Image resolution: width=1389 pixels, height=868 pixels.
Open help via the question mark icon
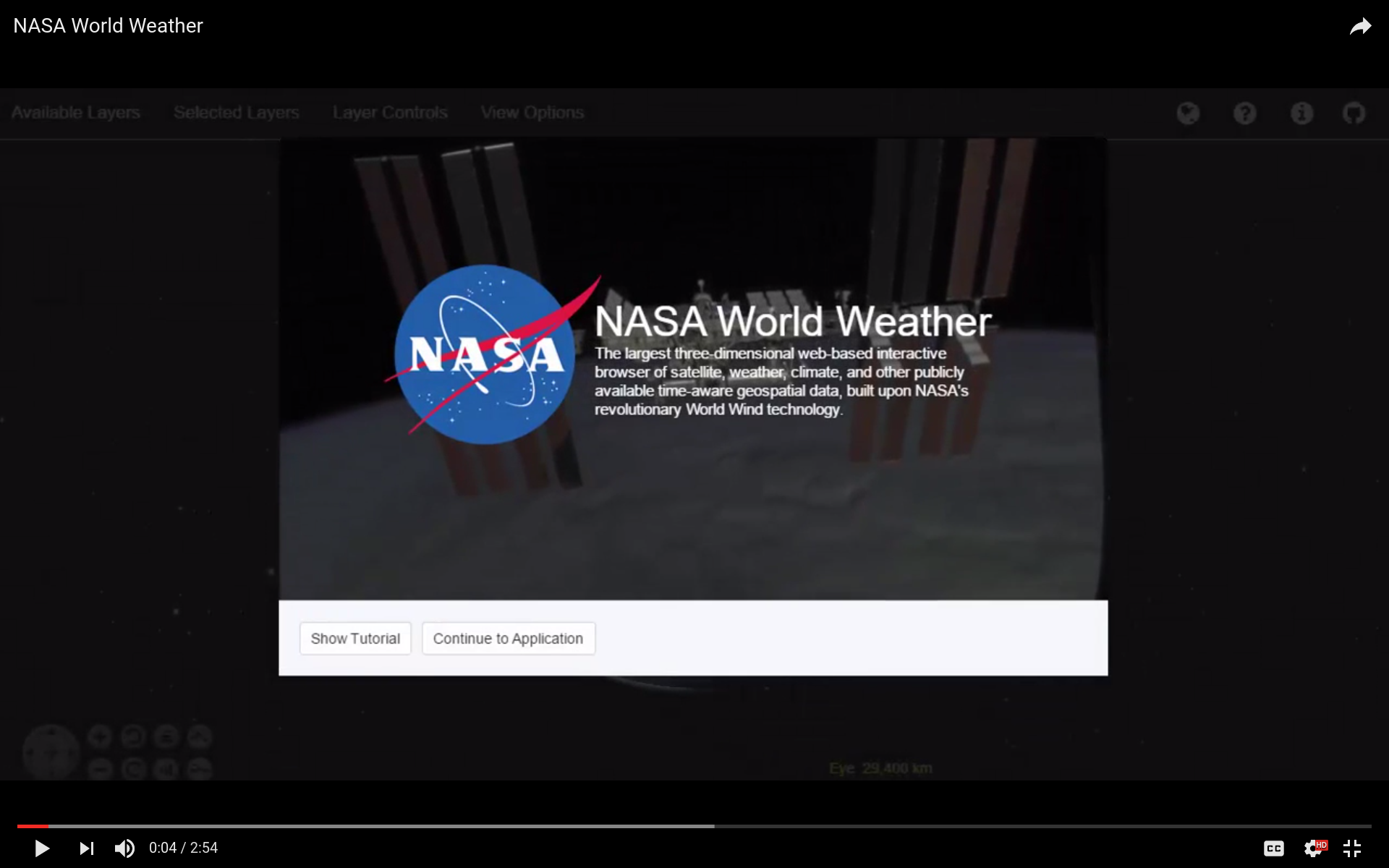tap(1244, 114)
